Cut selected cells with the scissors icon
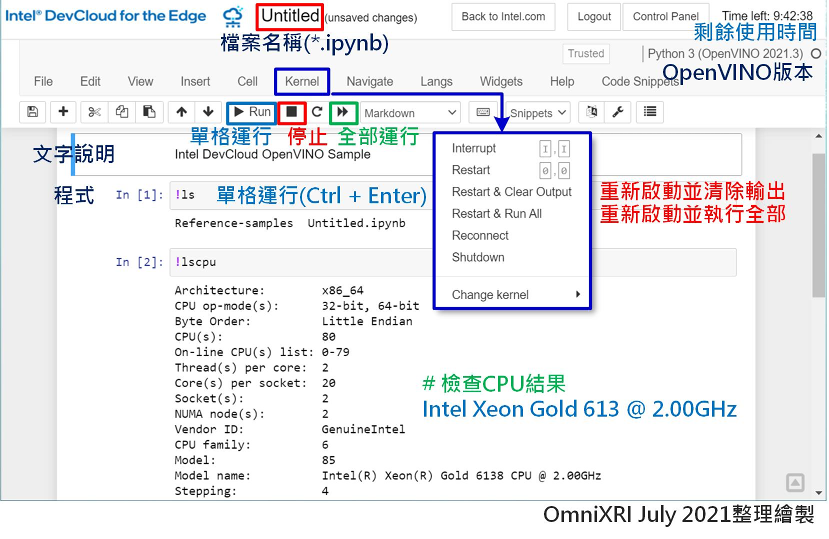The image size is (829, 539). click(x=95, y=112)
